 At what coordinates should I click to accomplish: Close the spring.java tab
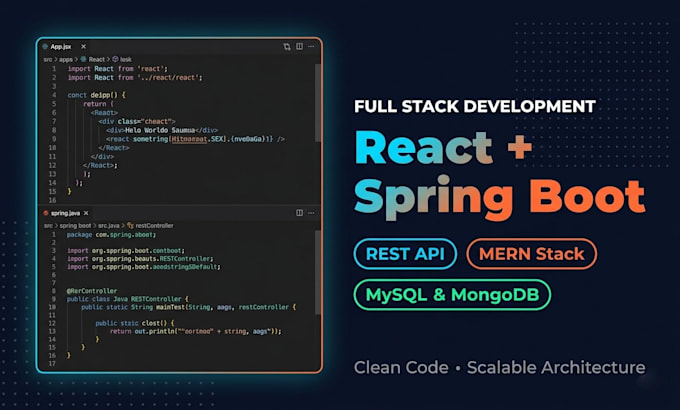click(x=86, y=213)
